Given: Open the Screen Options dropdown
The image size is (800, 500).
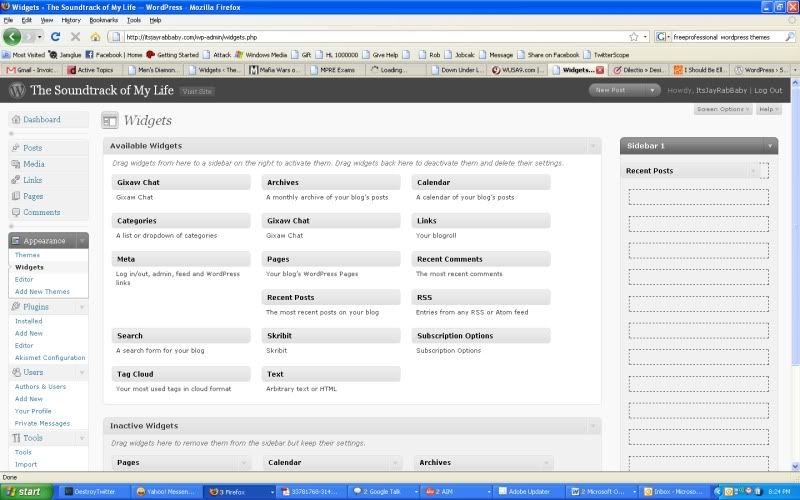Looking at the screenshot, I should [721, 109].
